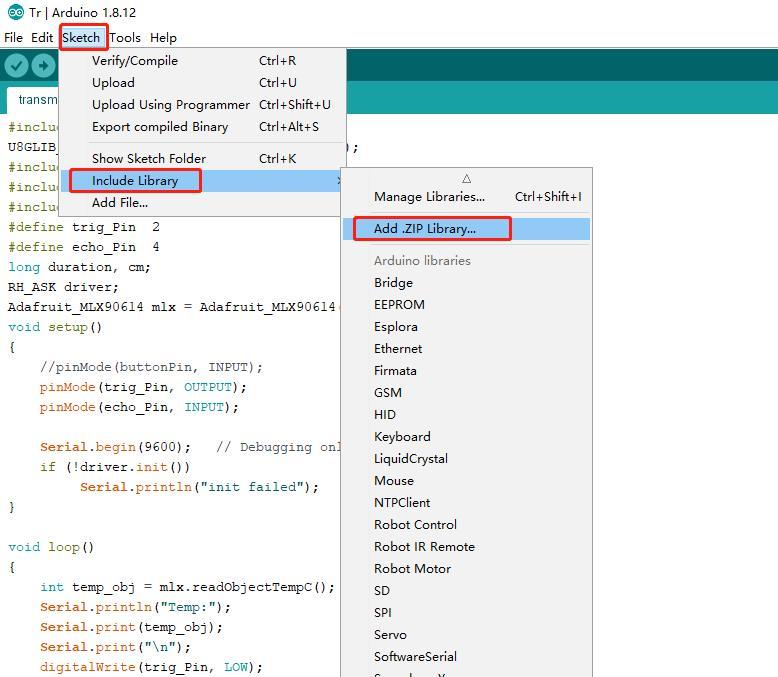Screen dimensions: 778x677
Task: Include the LiquidCrystal library
Action: [x=466, y=459]
